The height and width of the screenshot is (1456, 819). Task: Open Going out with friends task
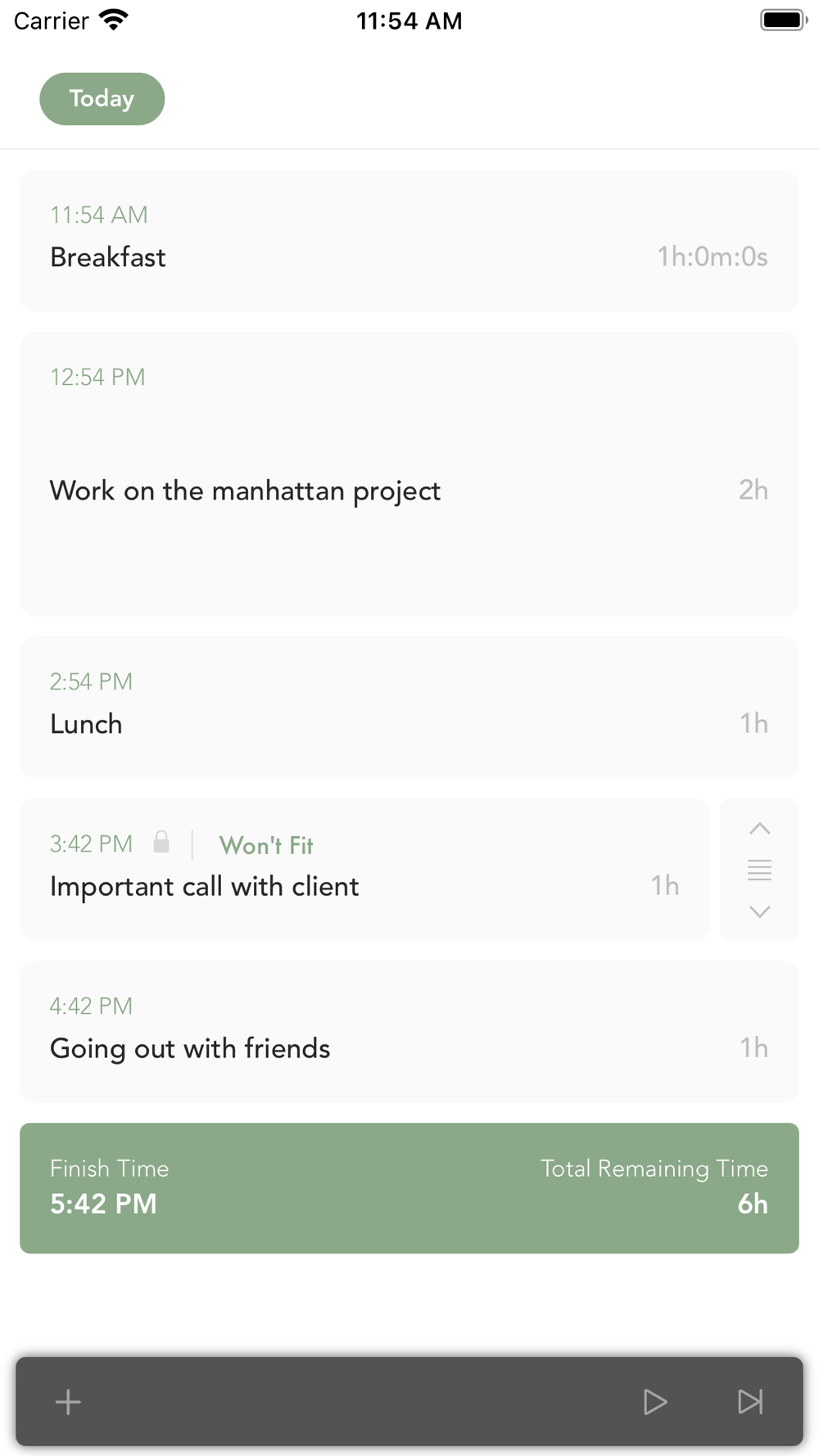click(x=409, y=1032)
